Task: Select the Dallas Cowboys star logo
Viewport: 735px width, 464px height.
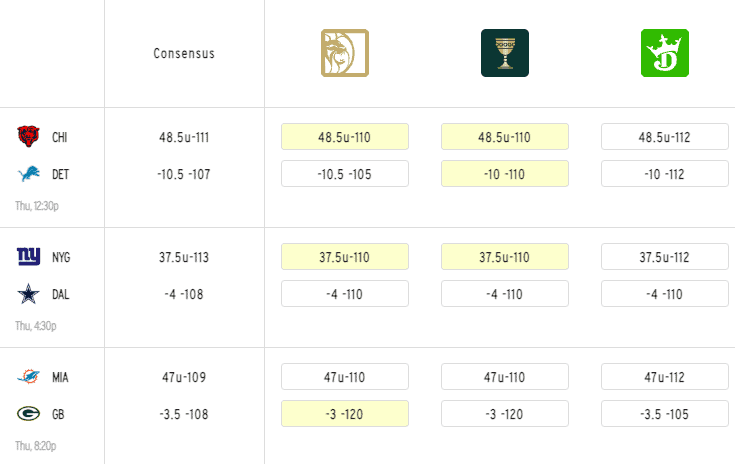Action: point(28,294)
